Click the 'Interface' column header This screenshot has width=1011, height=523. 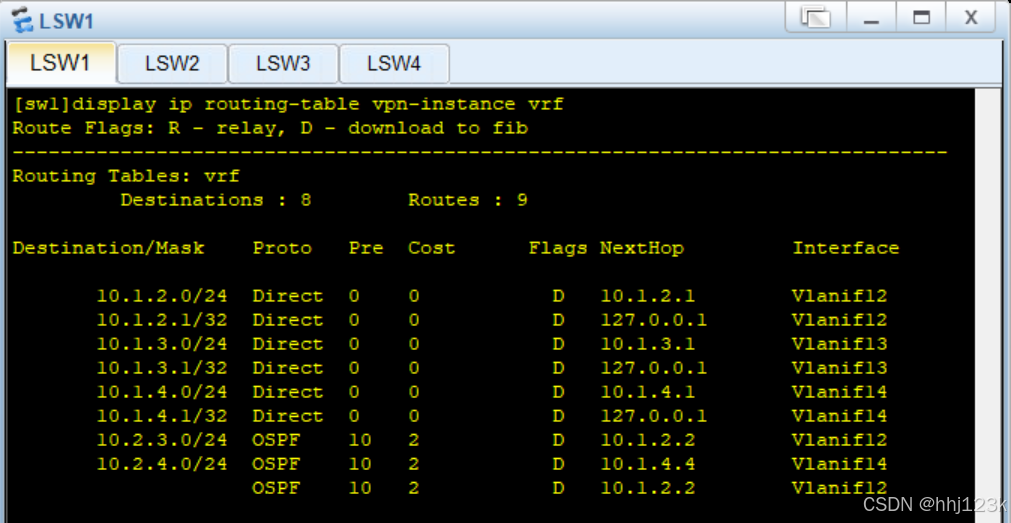point(846,248)
